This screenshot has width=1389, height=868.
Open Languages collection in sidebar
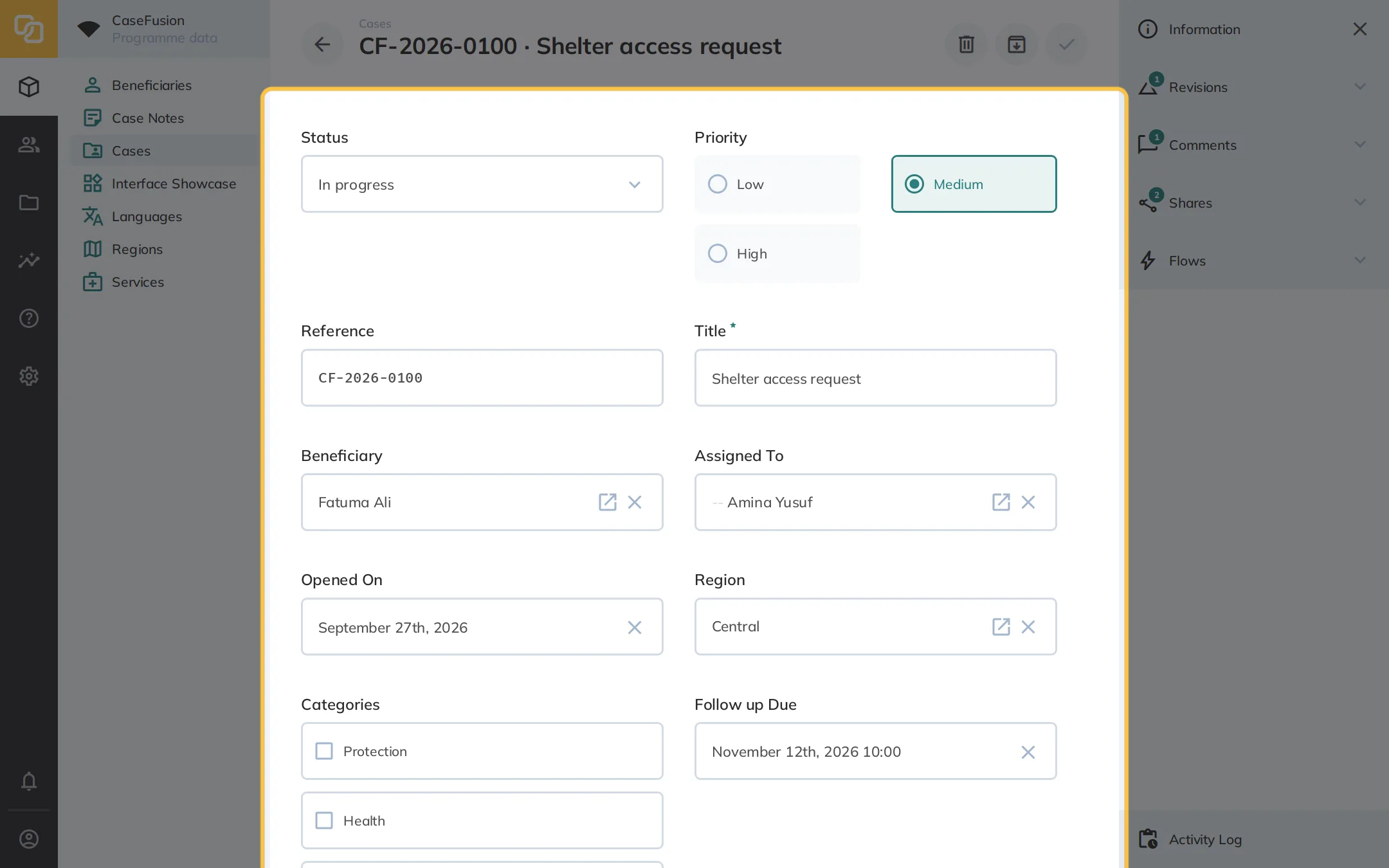click(x=164, y=217)
